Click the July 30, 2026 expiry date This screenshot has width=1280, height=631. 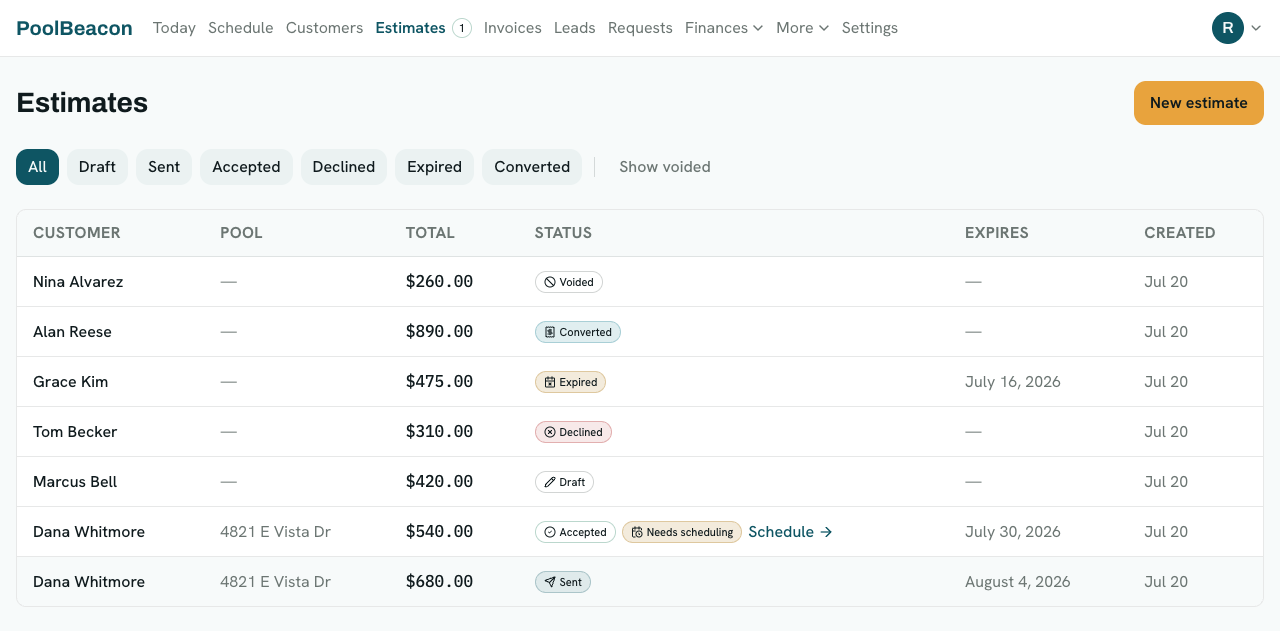coord(1013,532)
